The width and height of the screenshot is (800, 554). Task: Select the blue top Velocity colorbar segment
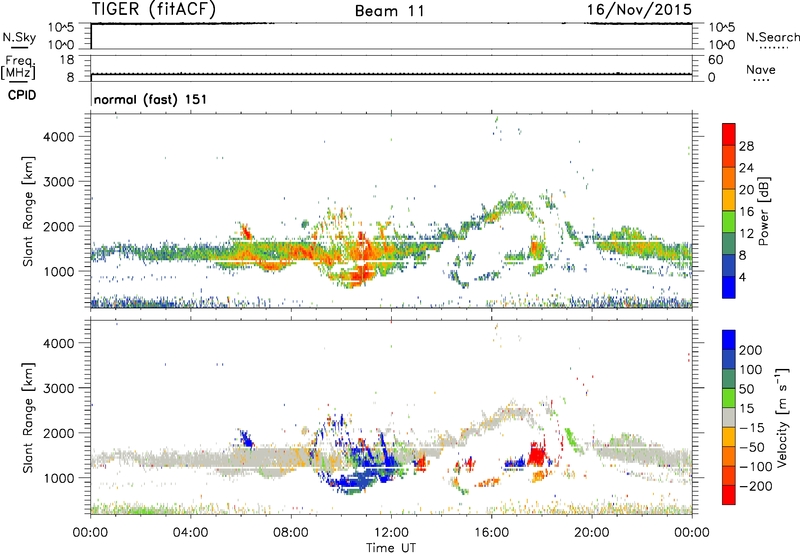pyautogui.click(x=729, y=340)
